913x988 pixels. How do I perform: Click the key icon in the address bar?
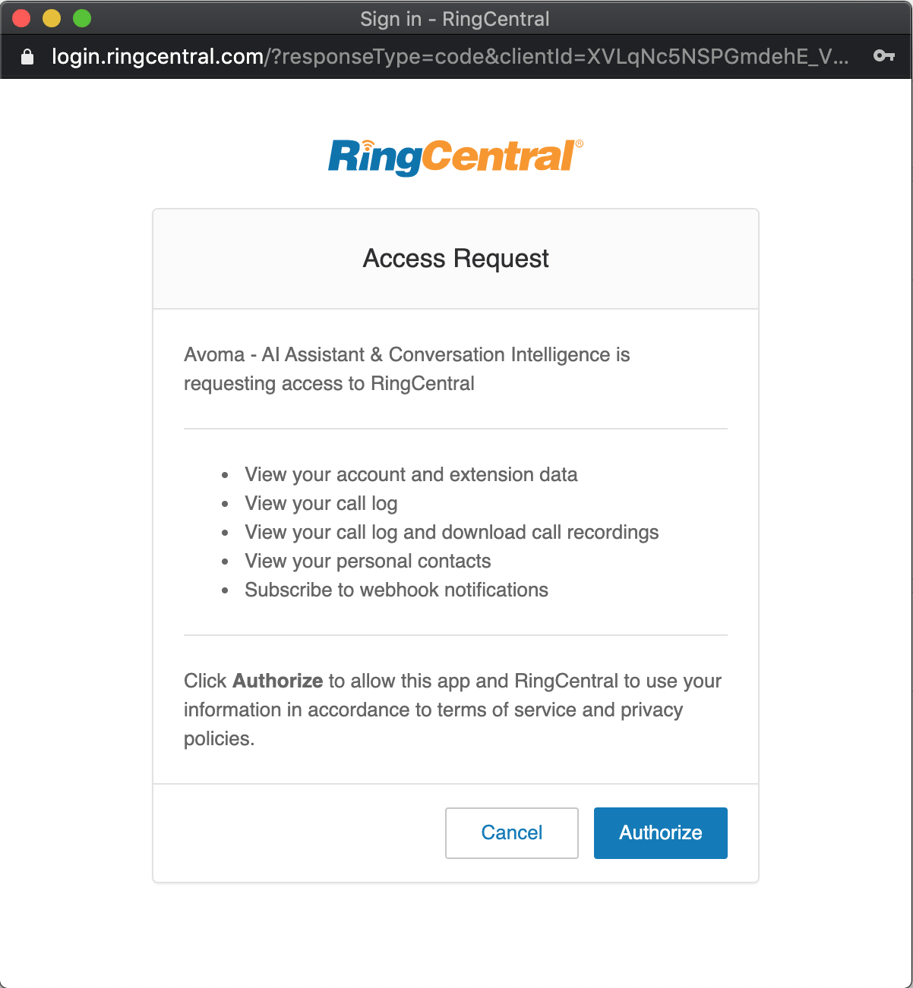pos(884,57)
